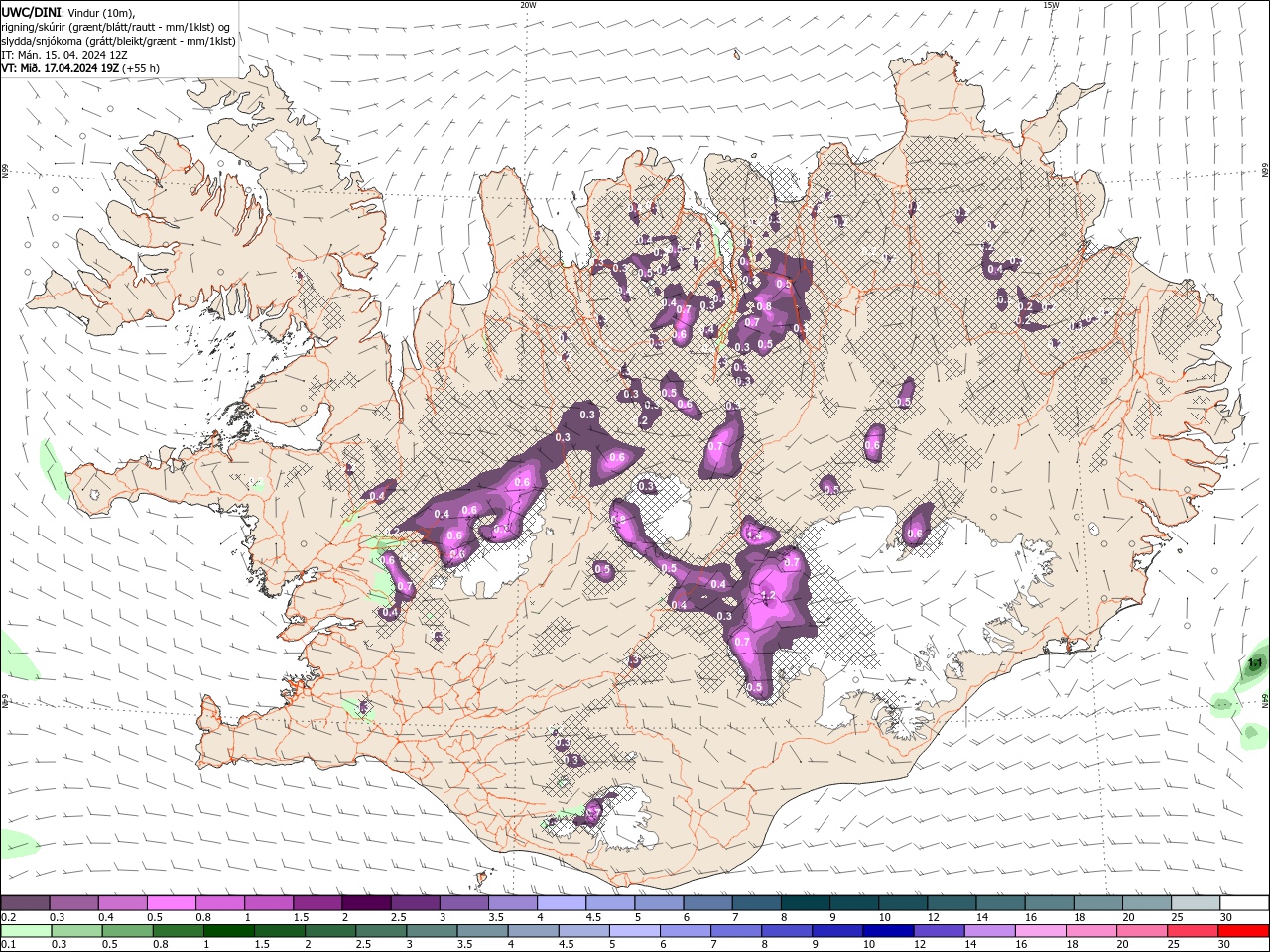Choose the light pink 16 rain legend swatch
Viewport: 1270px width, 952px height.
[x=1042, y=930]
